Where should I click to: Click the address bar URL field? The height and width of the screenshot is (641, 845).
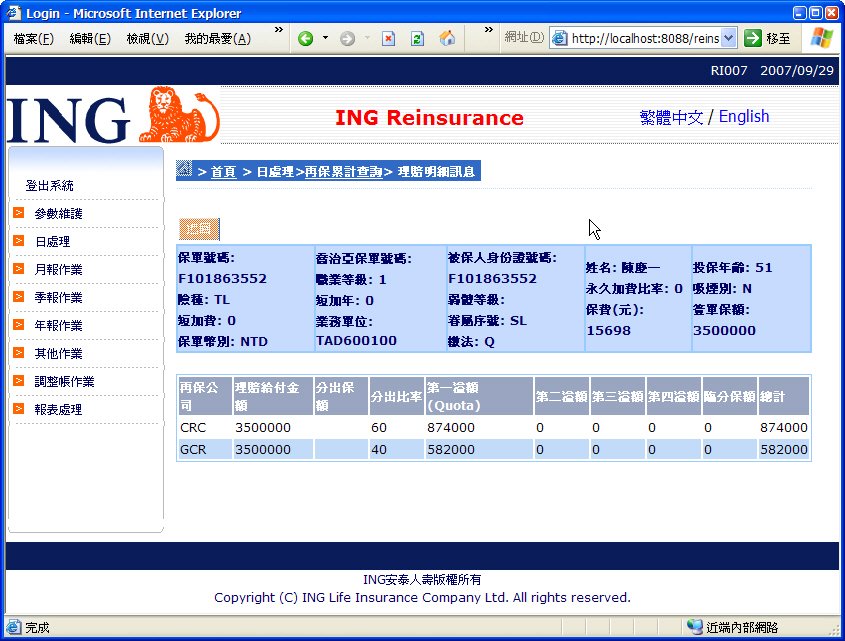click(645, 38)
